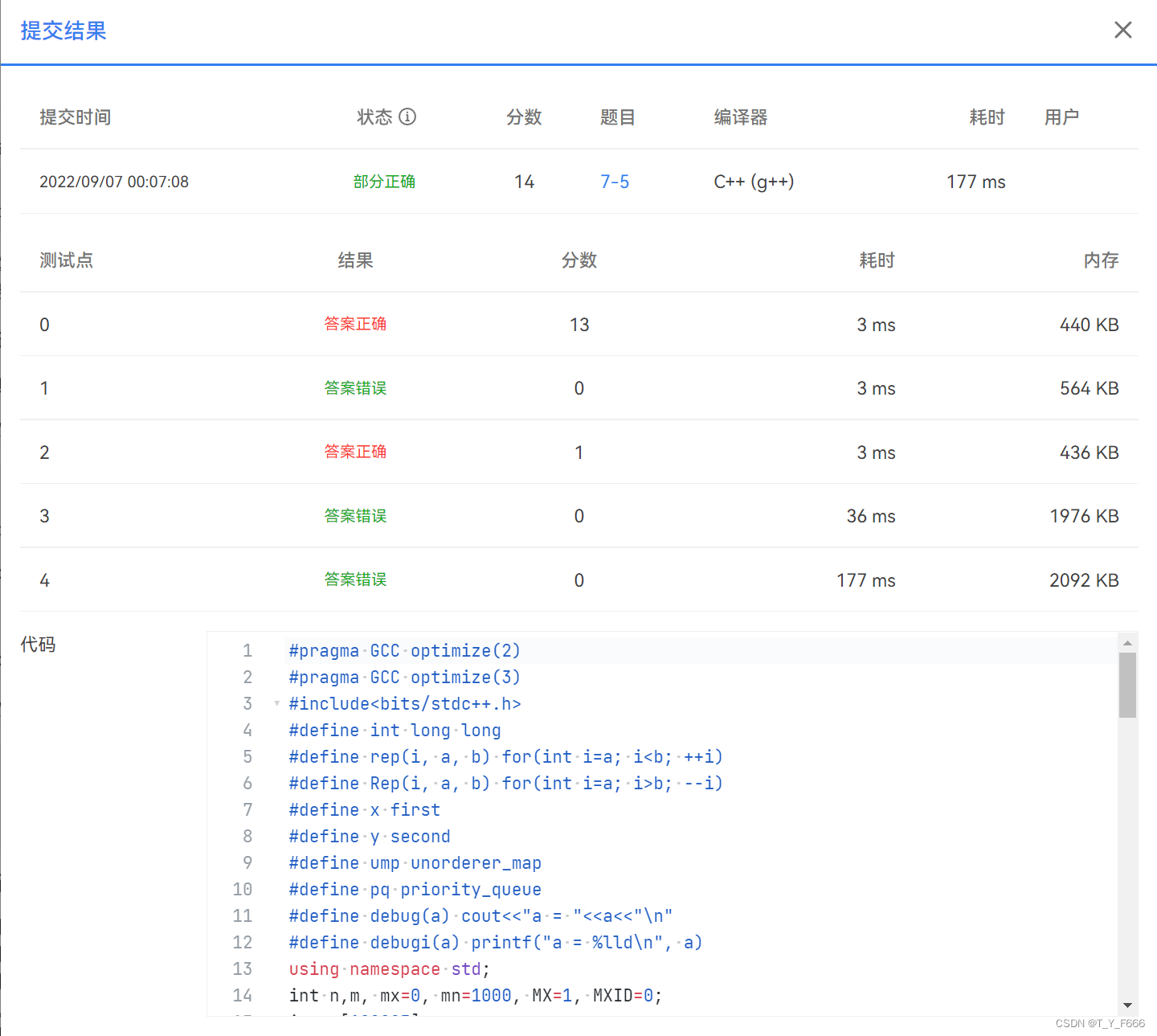The image size is (1157, 1036).
Task: Select the submission timestamp 2022/09/07 00:07:08
Action: click(114, 182)
